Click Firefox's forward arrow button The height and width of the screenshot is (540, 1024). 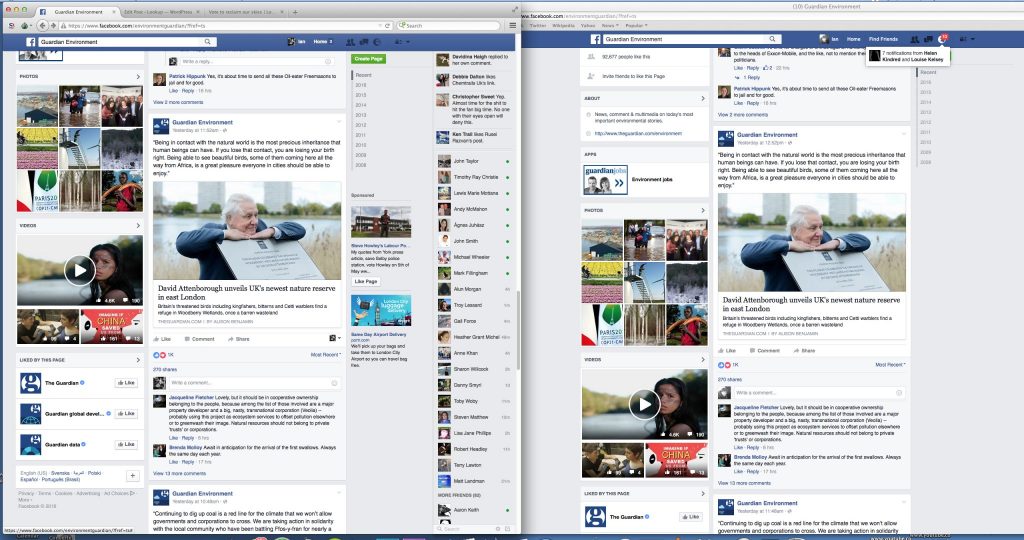53,25
